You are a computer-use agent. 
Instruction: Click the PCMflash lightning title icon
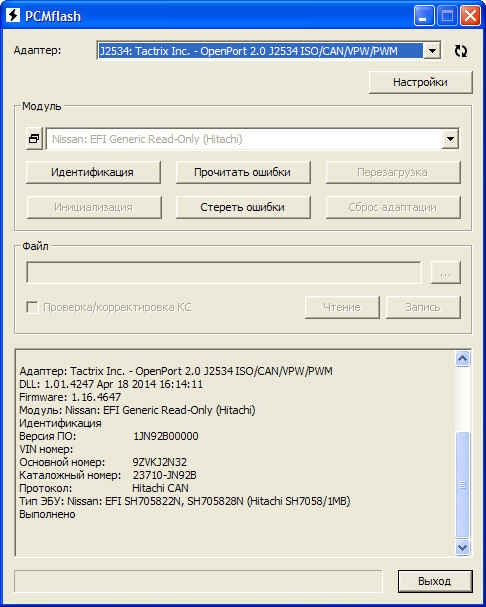(x=13, y=15)
